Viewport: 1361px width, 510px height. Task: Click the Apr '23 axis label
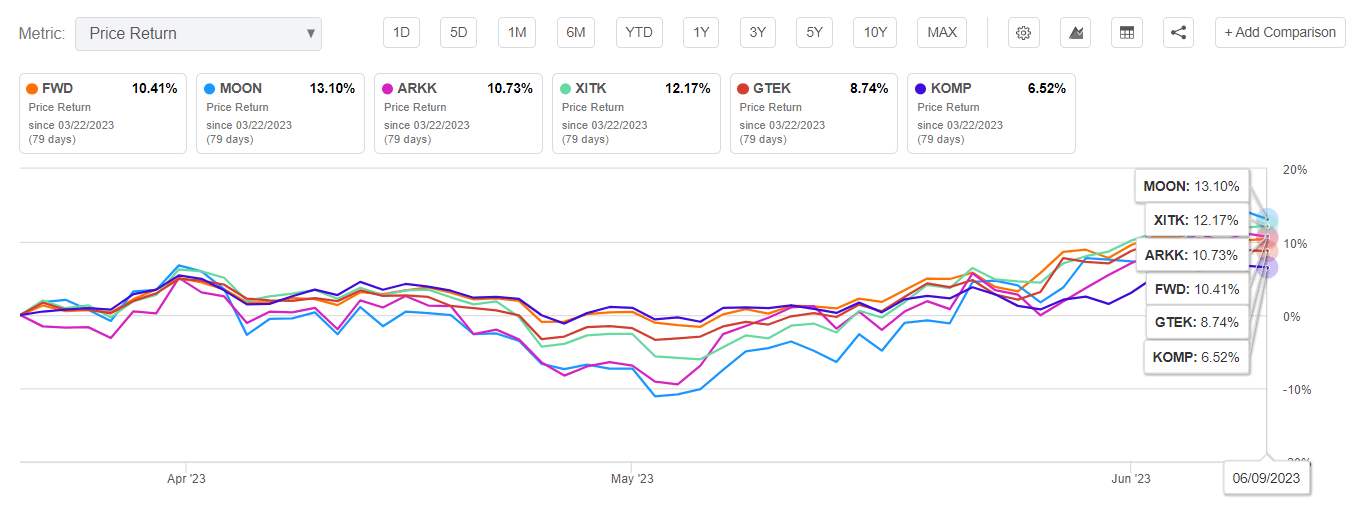coord(185,479)
